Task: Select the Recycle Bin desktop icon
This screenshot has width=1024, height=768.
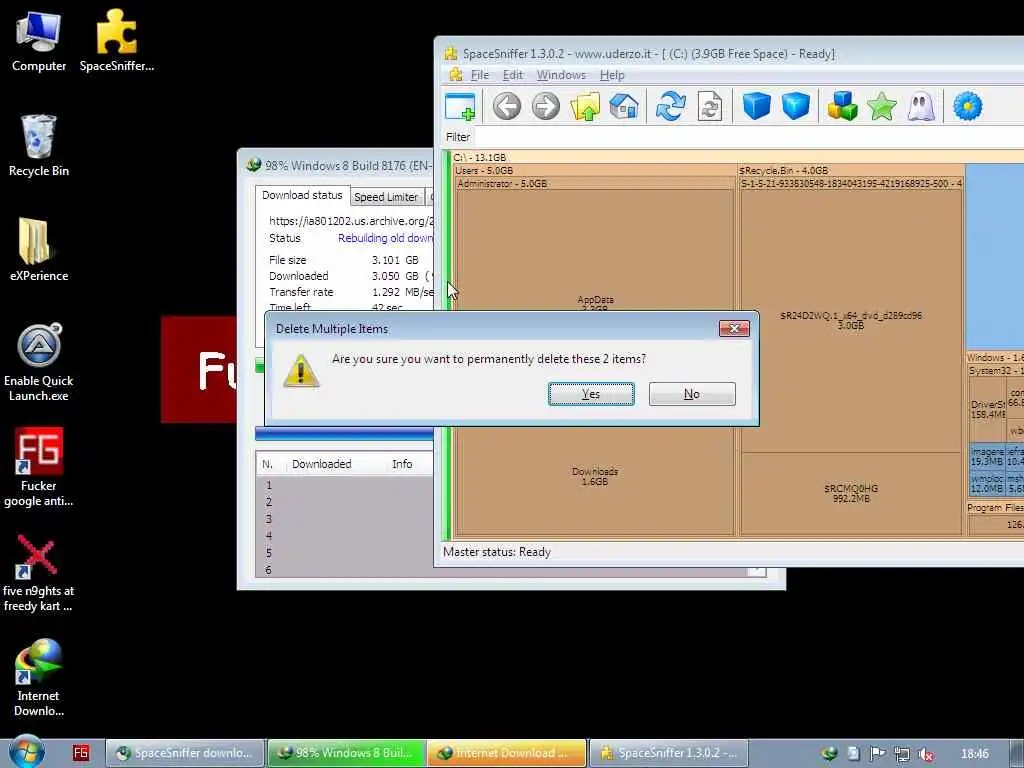Action: 39,146
